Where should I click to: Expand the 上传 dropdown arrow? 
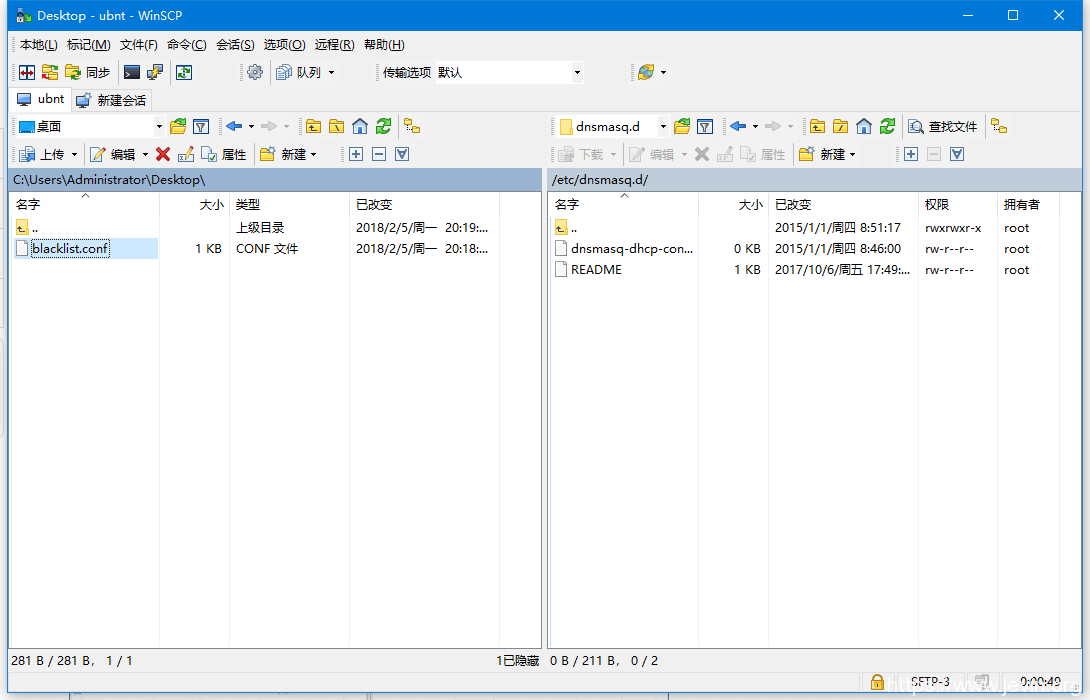click(x=74, y=154)
